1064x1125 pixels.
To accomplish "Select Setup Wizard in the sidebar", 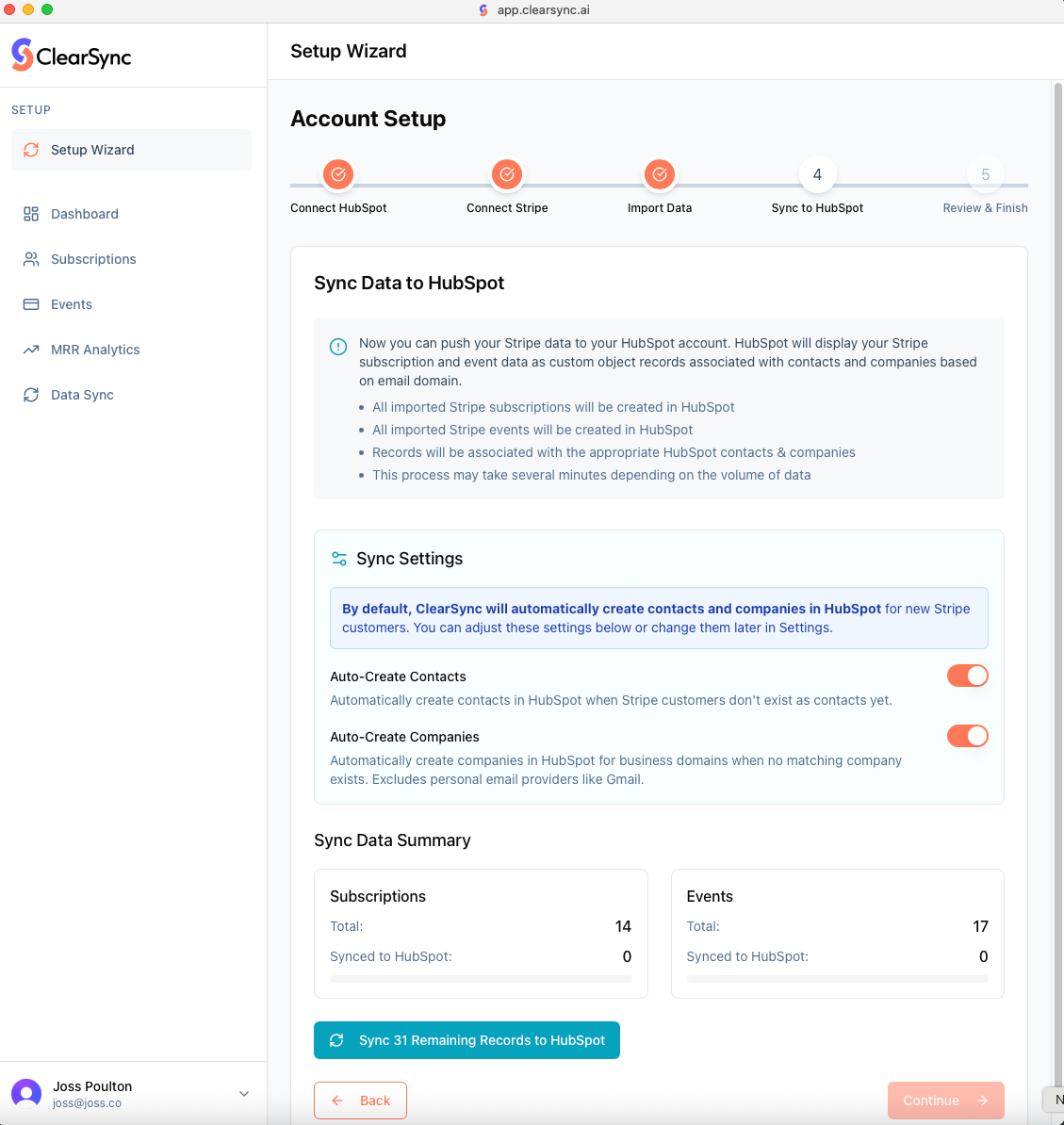I will pos(131,150).
